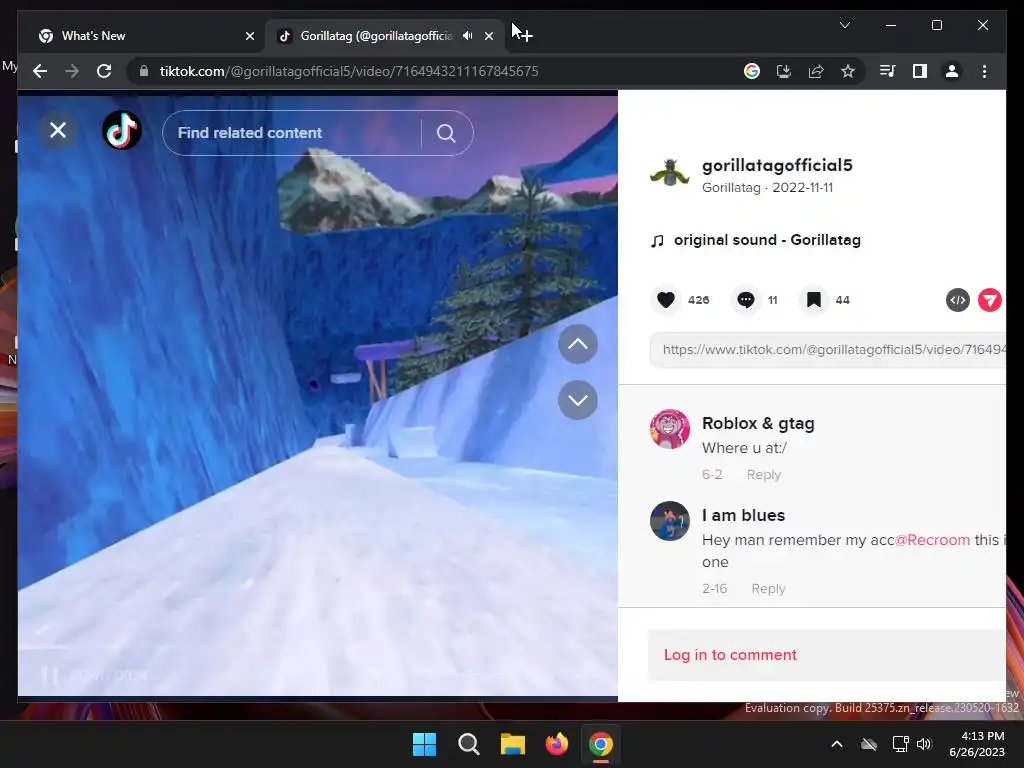
Task: Open Roblox & gtag commenter name
Action: click(x=758, y=423)
